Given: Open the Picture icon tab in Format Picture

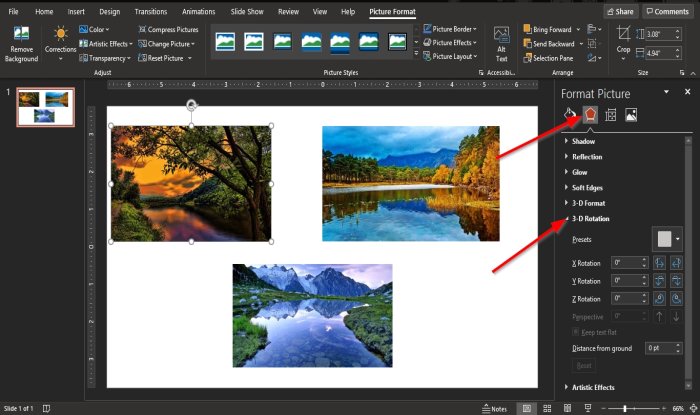Looking at the screenshot, I should coord(631,114).
